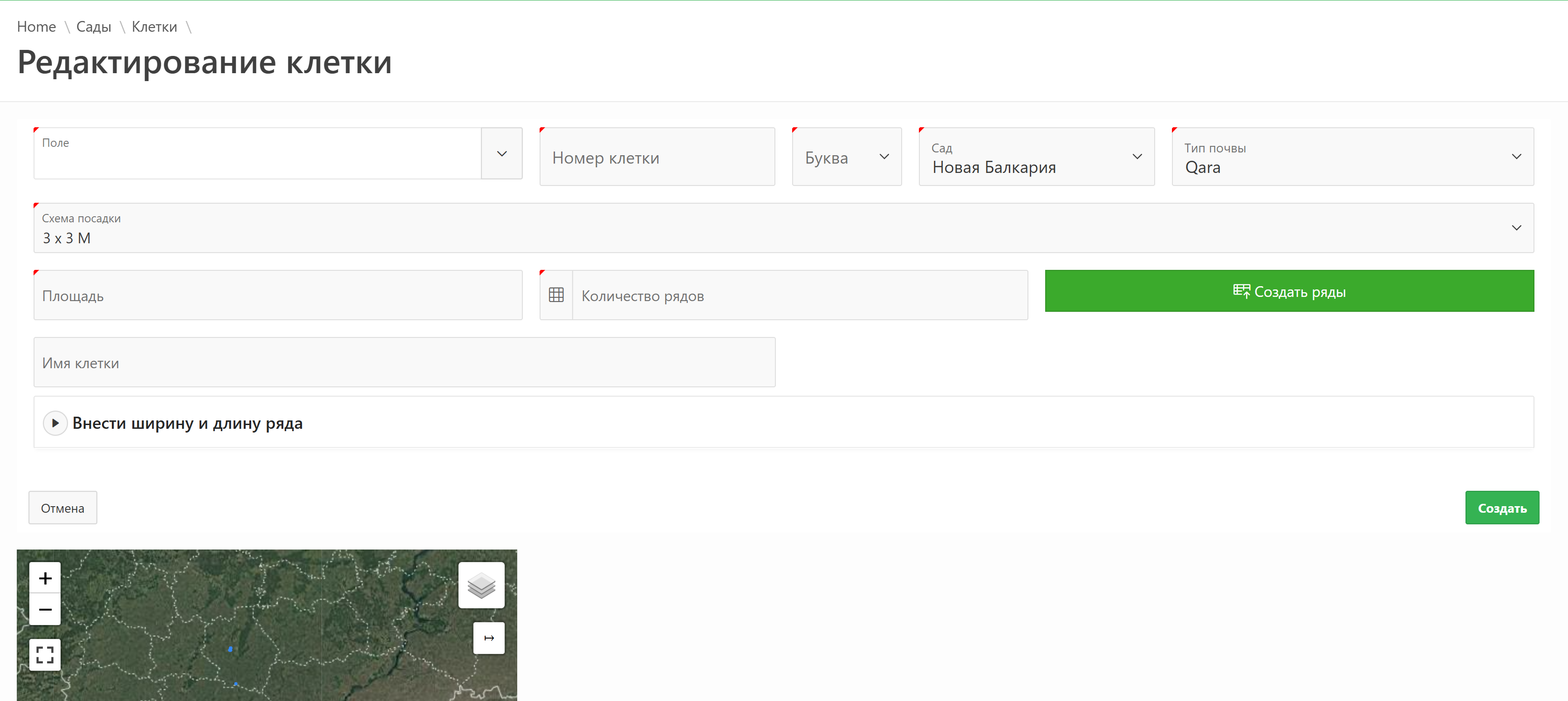Focus the Номер клетки field
Viewport: 1568px width, 701px height.
[x=657, y=157]
